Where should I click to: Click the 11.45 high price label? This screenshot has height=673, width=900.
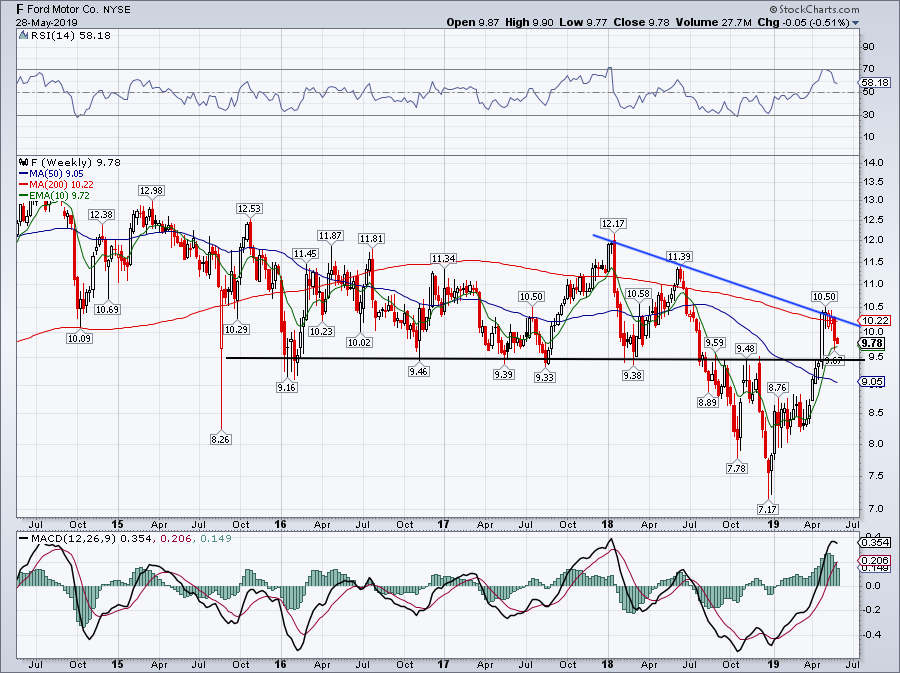coord(305,254)
